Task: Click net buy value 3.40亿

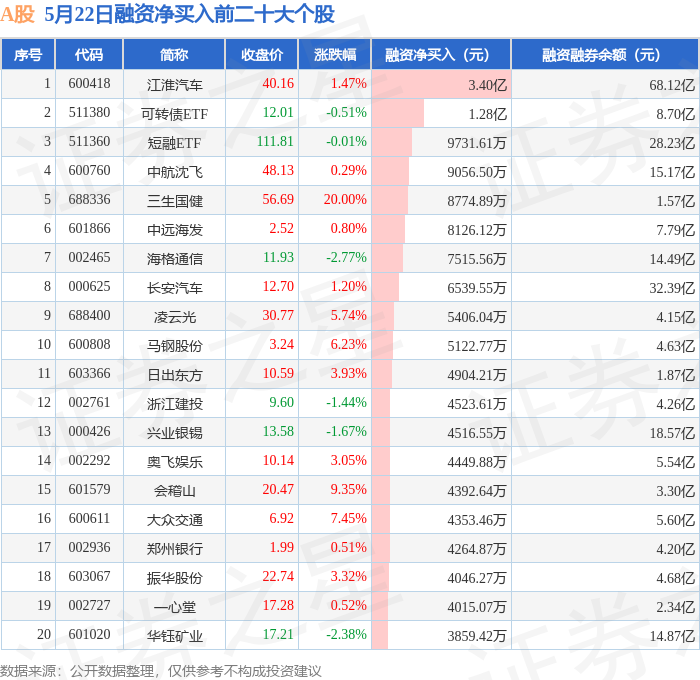Action: tap(487, 84)
